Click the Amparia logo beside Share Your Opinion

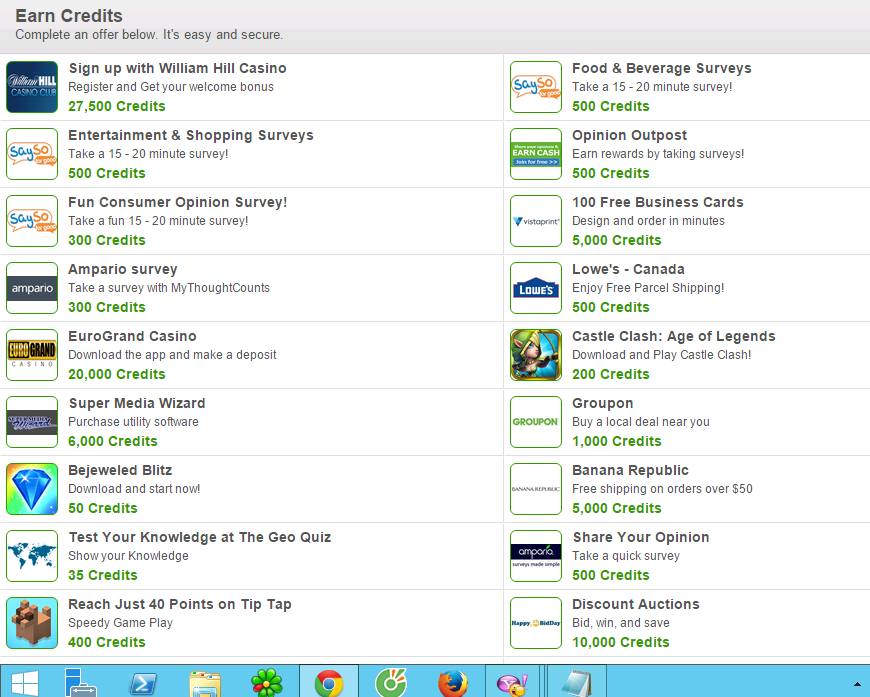(x=536, y=556)
